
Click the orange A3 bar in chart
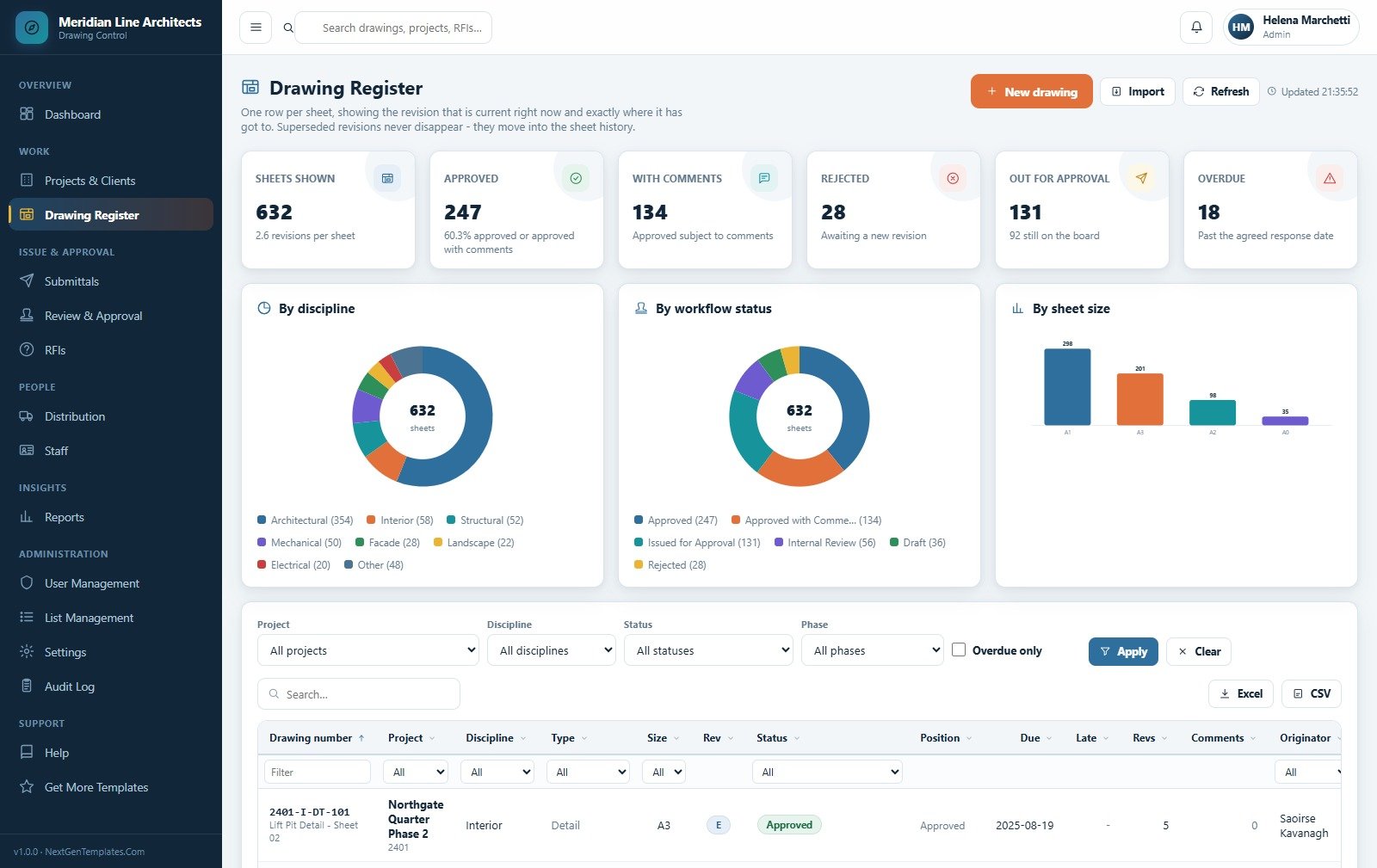click(x=1140, y=399)
